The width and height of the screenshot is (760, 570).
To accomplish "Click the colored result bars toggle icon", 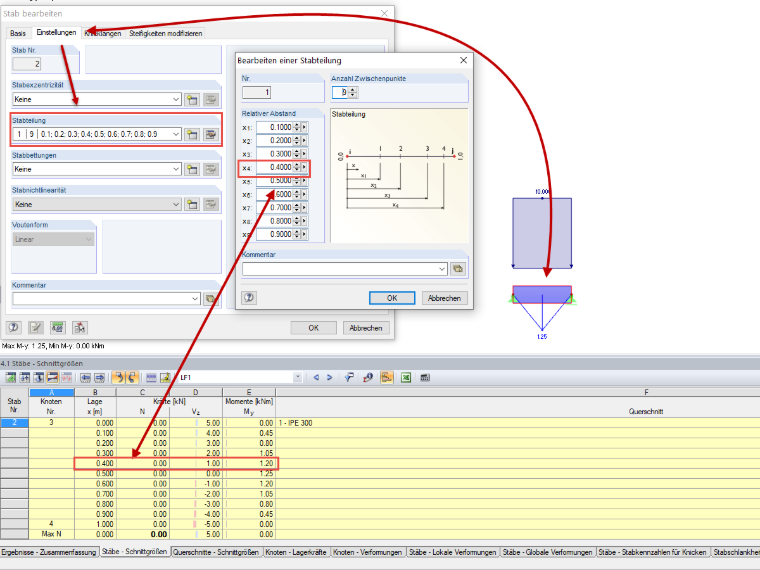I will click(x=387, y=378).
